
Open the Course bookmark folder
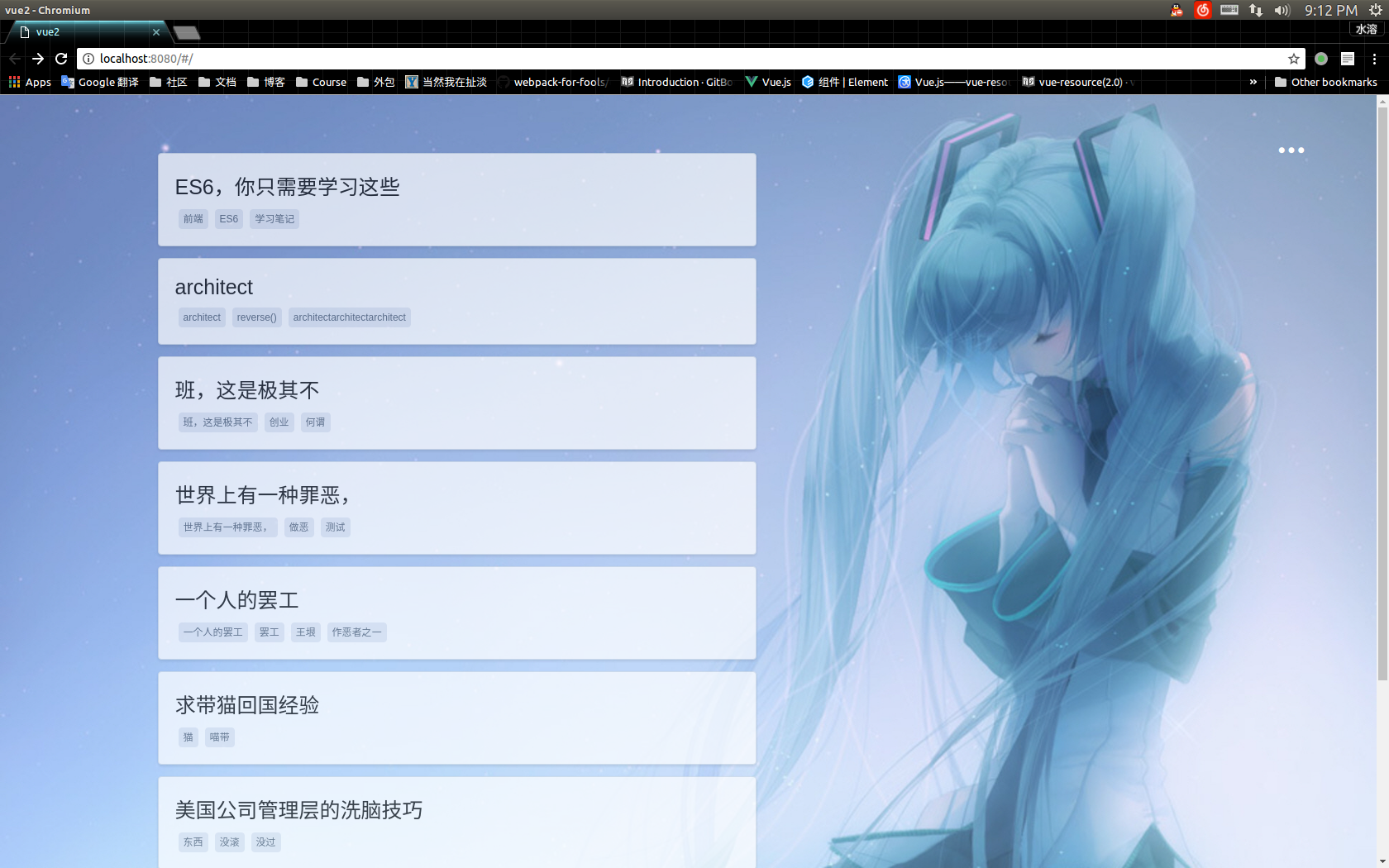point(322,82)
